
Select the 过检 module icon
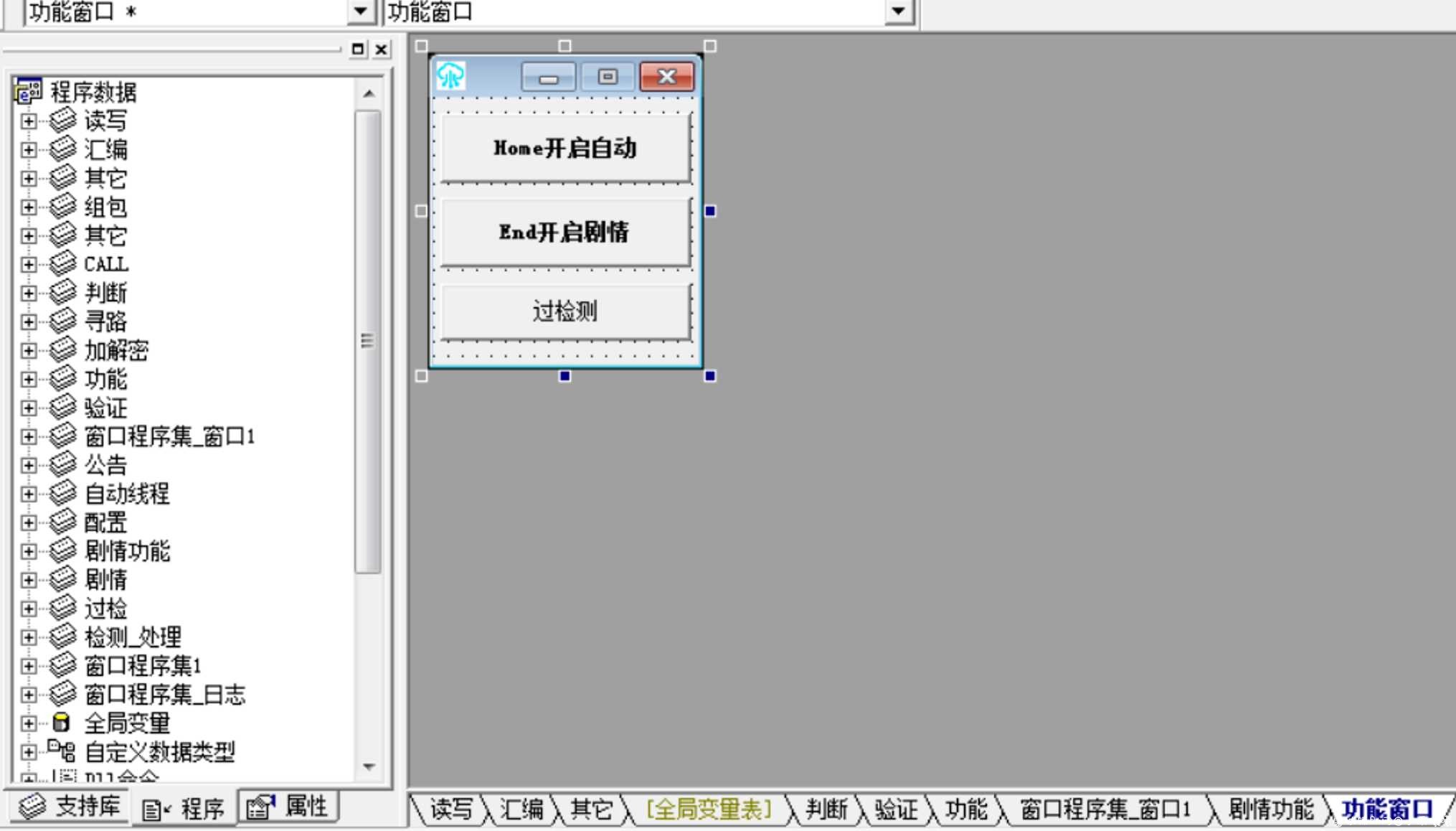[x=63, y=608]
